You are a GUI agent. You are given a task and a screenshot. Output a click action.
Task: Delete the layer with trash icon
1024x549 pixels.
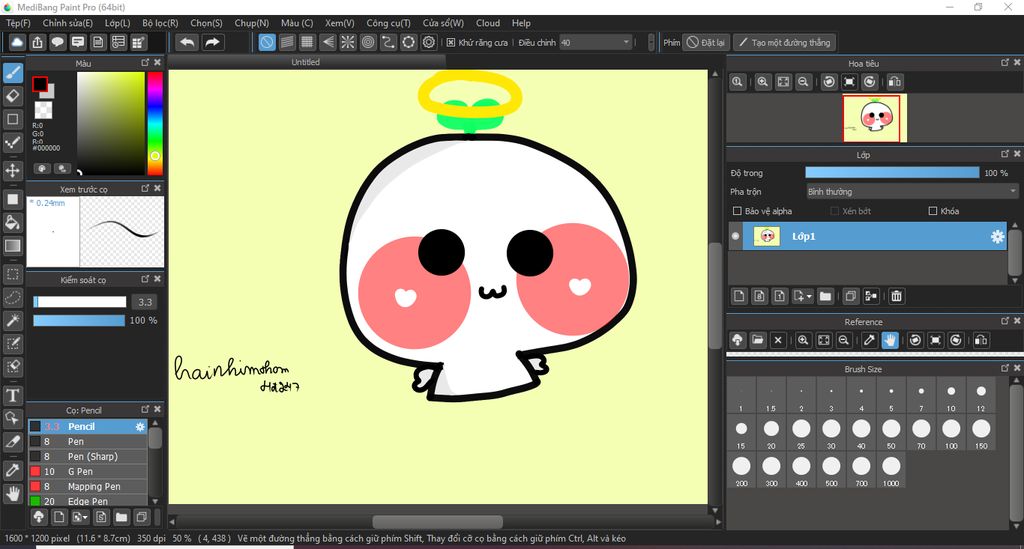point(897,296)
